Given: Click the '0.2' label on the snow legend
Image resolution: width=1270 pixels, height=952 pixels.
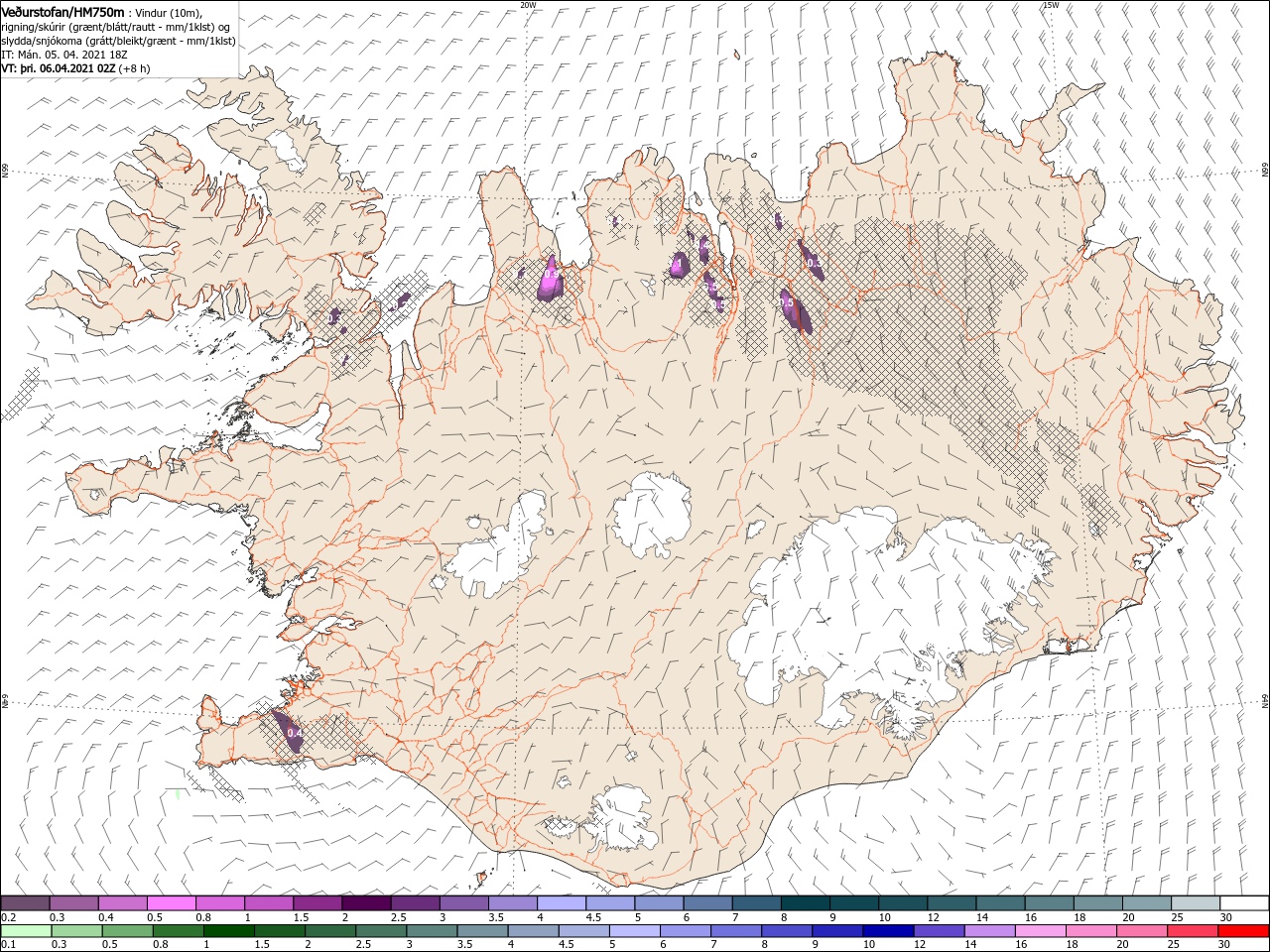Looking at the screenshot, I should coord(8,917).
